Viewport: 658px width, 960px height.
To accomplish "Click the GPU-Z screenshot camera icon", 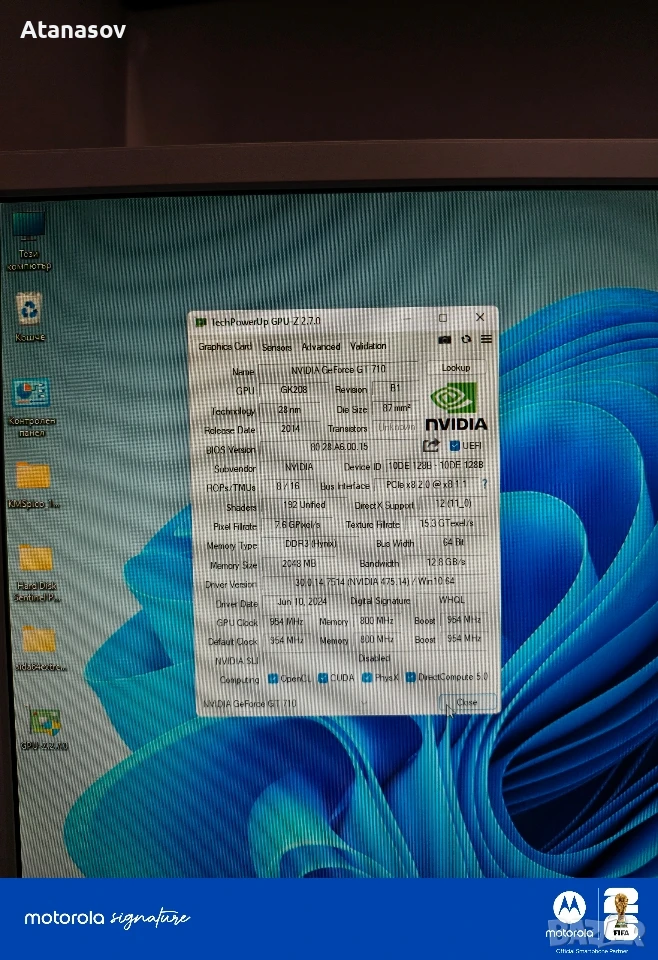I will click(444, 340).
